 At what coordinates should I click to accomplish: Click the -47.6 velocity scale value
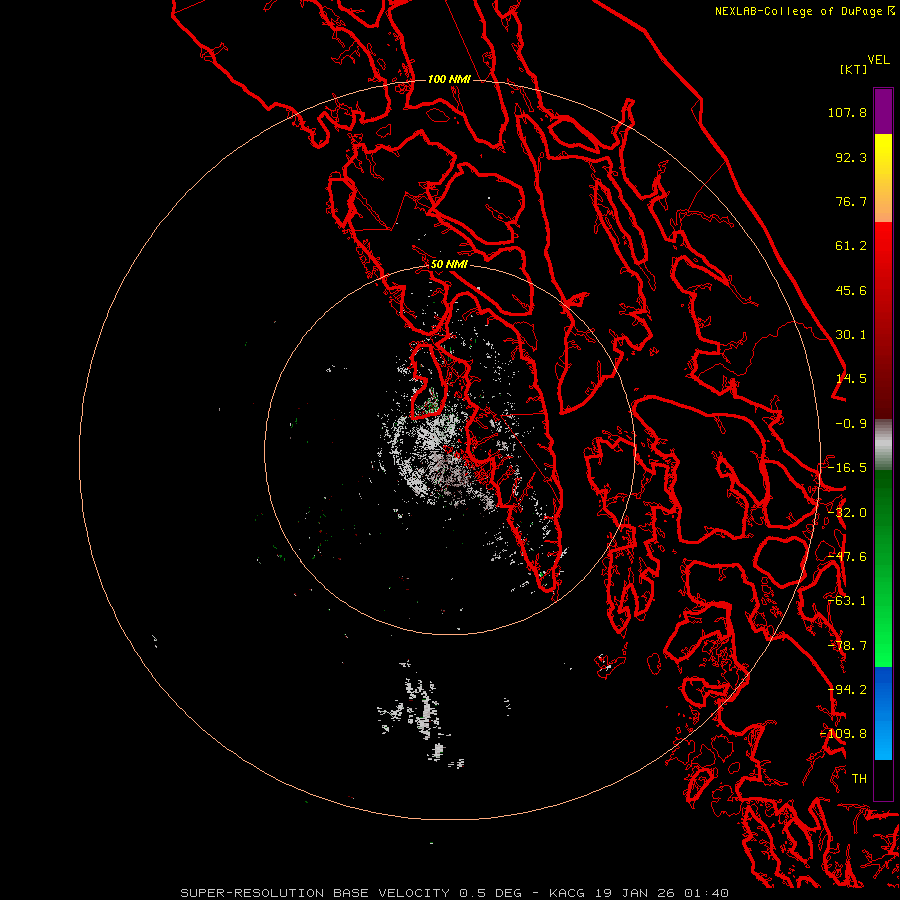pyautogui.click(x=847, y=556)
